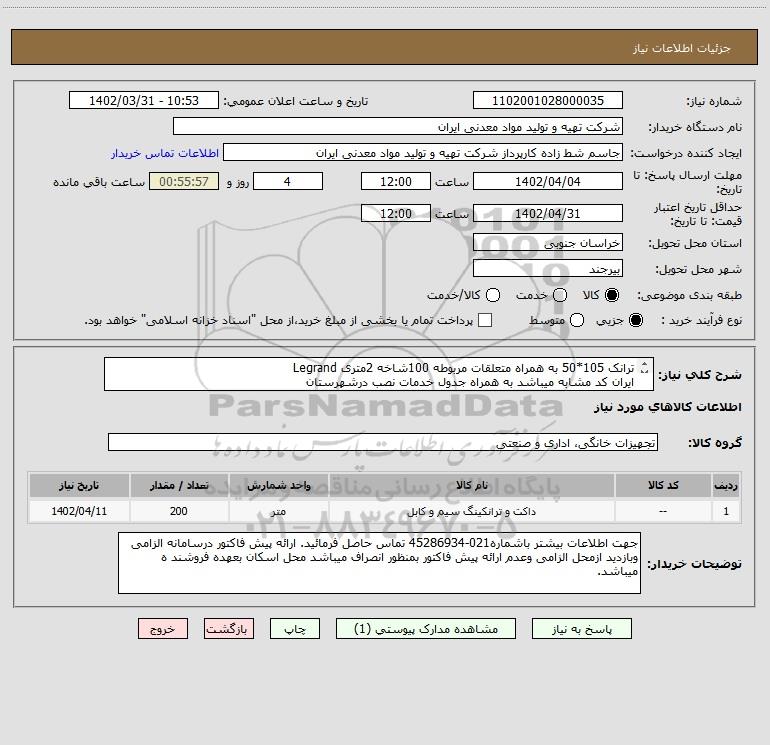Click the remaining time field 00:55:57

(184, 181)
